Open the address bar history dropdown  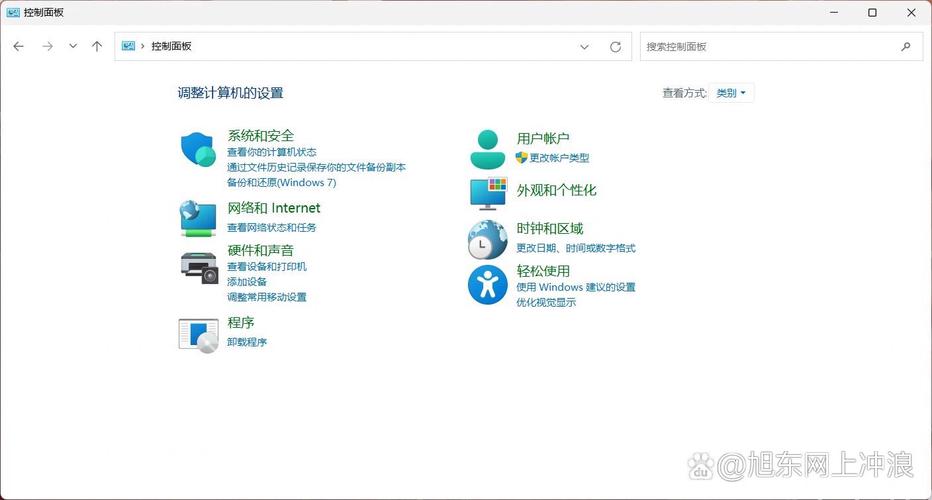[x=584, y=46]
